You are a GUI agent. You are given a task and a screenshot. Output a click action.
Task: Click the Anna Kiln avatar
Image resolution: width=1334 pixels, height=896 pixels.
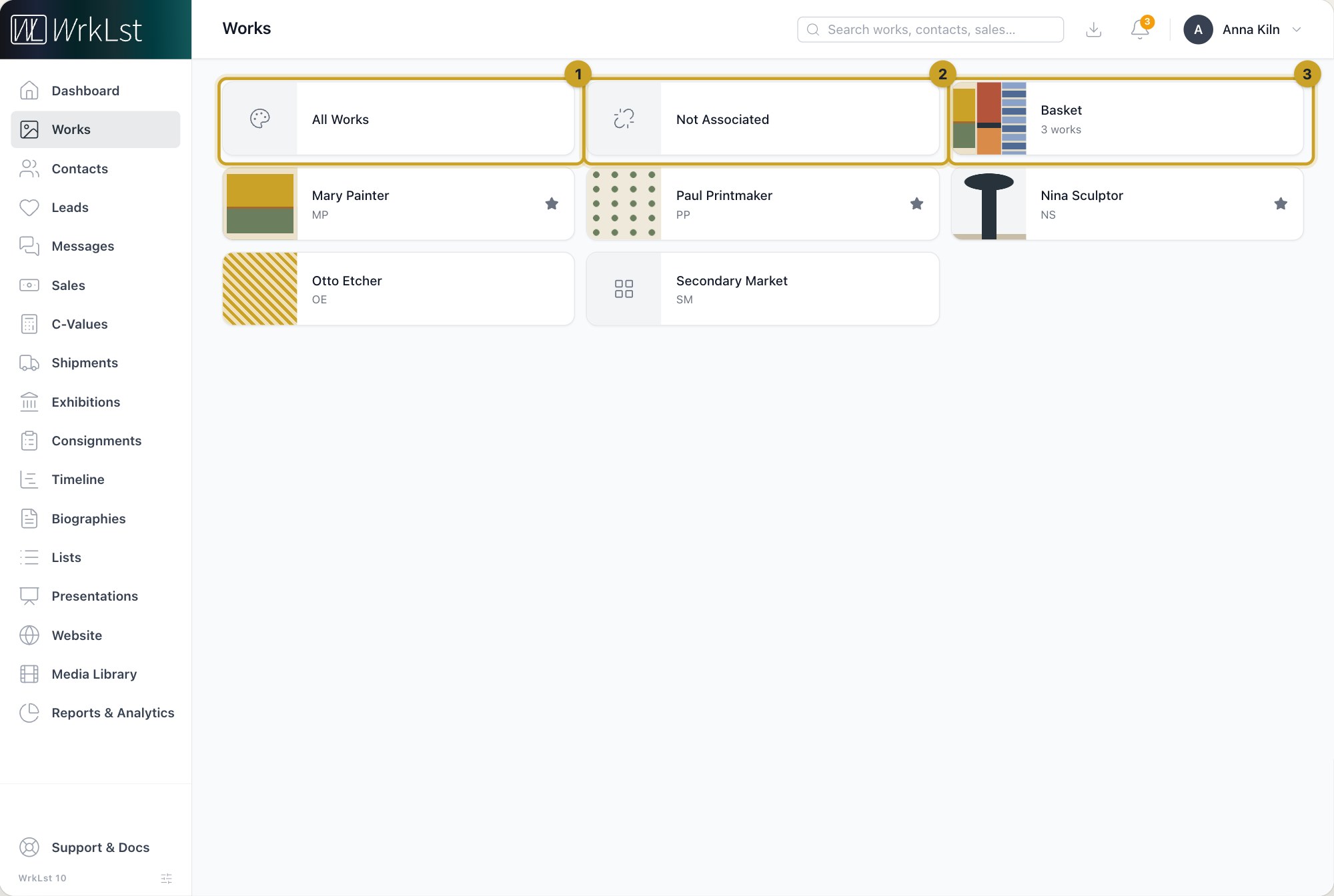click(x=1198, y=29)
